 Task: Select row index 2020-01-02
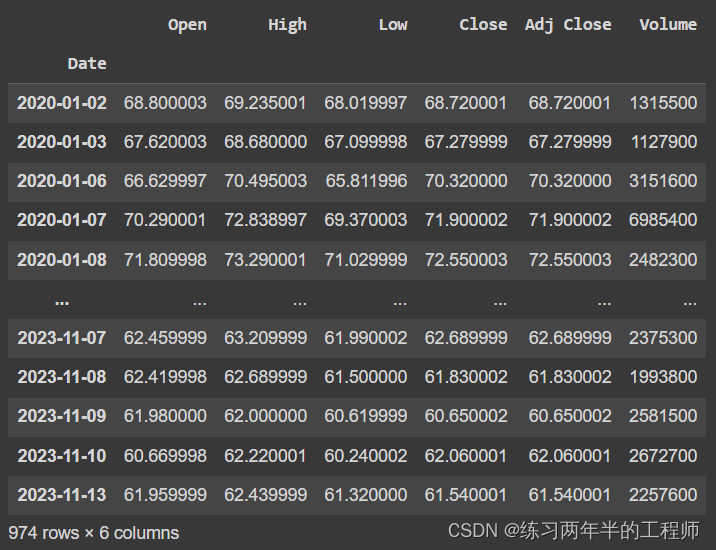click(x=62, y=103)
